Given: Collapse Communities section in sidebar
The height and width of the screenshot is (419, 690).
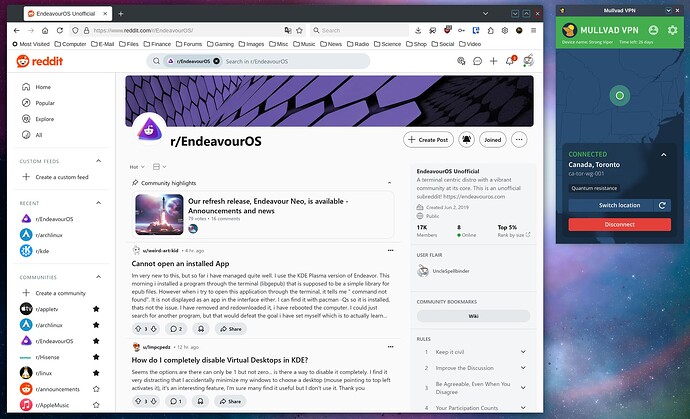Looking at the screenshot, I should [99, 277].
